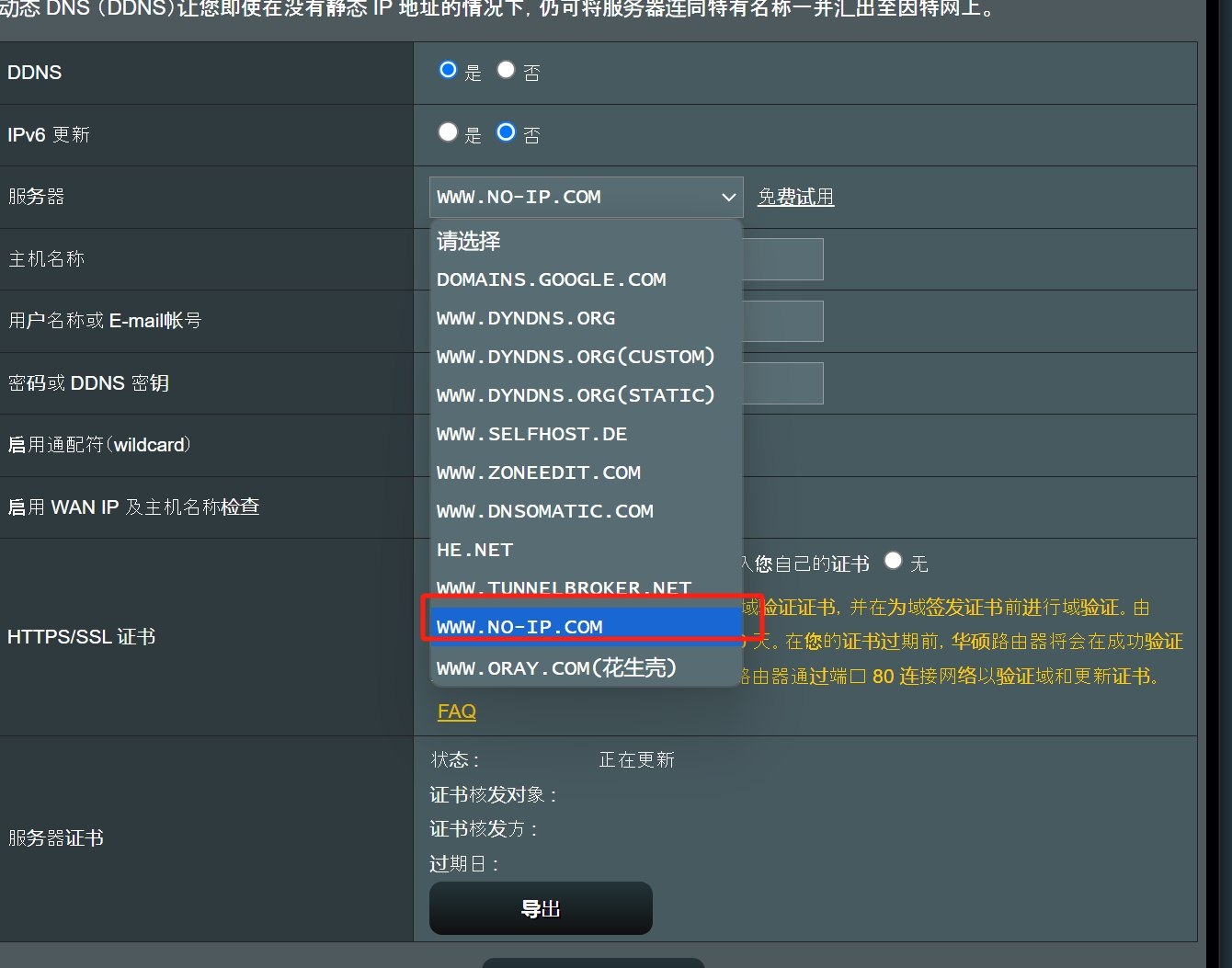Image resolution: width=1232 pixels, height=968 pixels.
Task: Select IPv6 更新 否 radio button
Action: tap(506, 132)
